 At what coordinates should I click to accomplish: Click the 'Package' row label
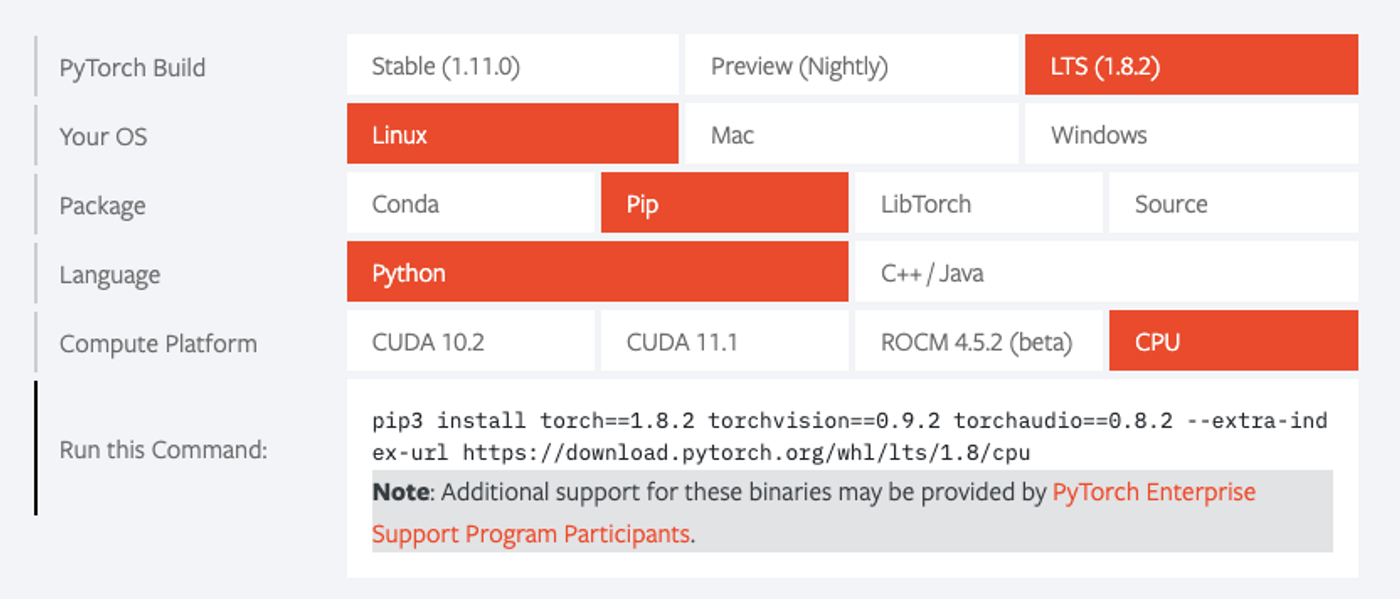(x=102, y=205)
